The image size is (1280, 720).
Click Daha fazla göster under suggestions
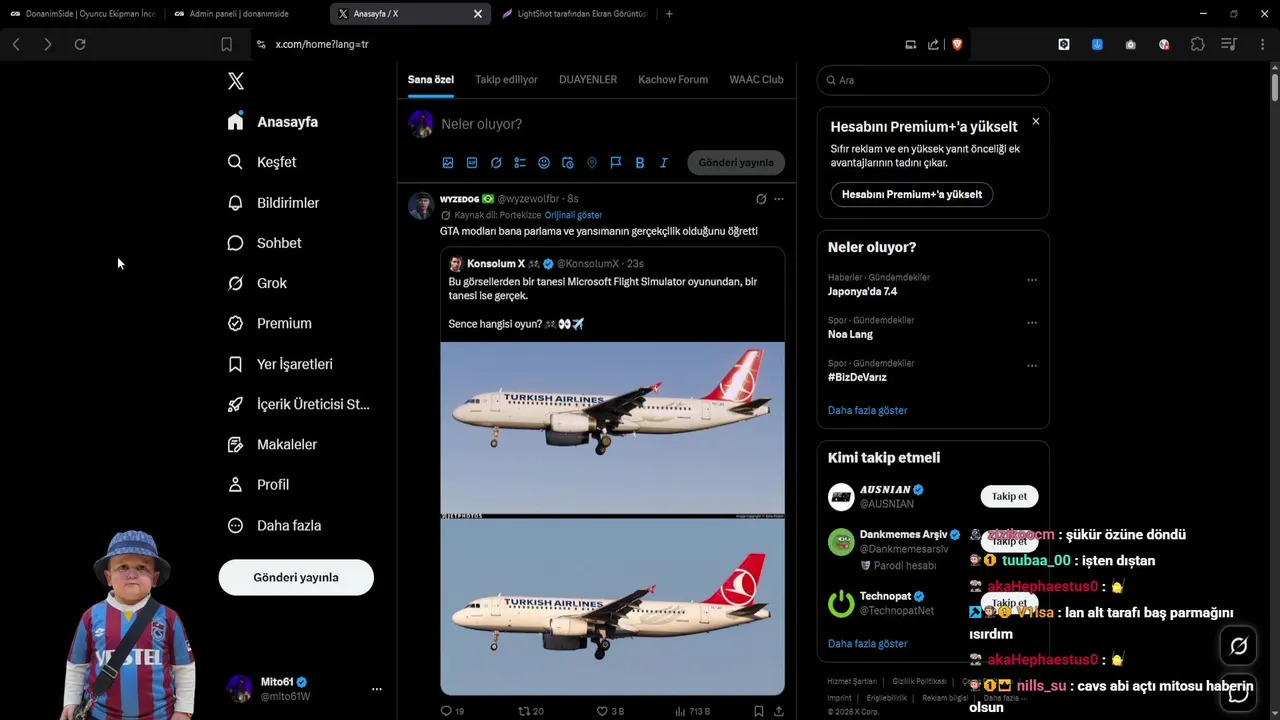click(867, 644)
